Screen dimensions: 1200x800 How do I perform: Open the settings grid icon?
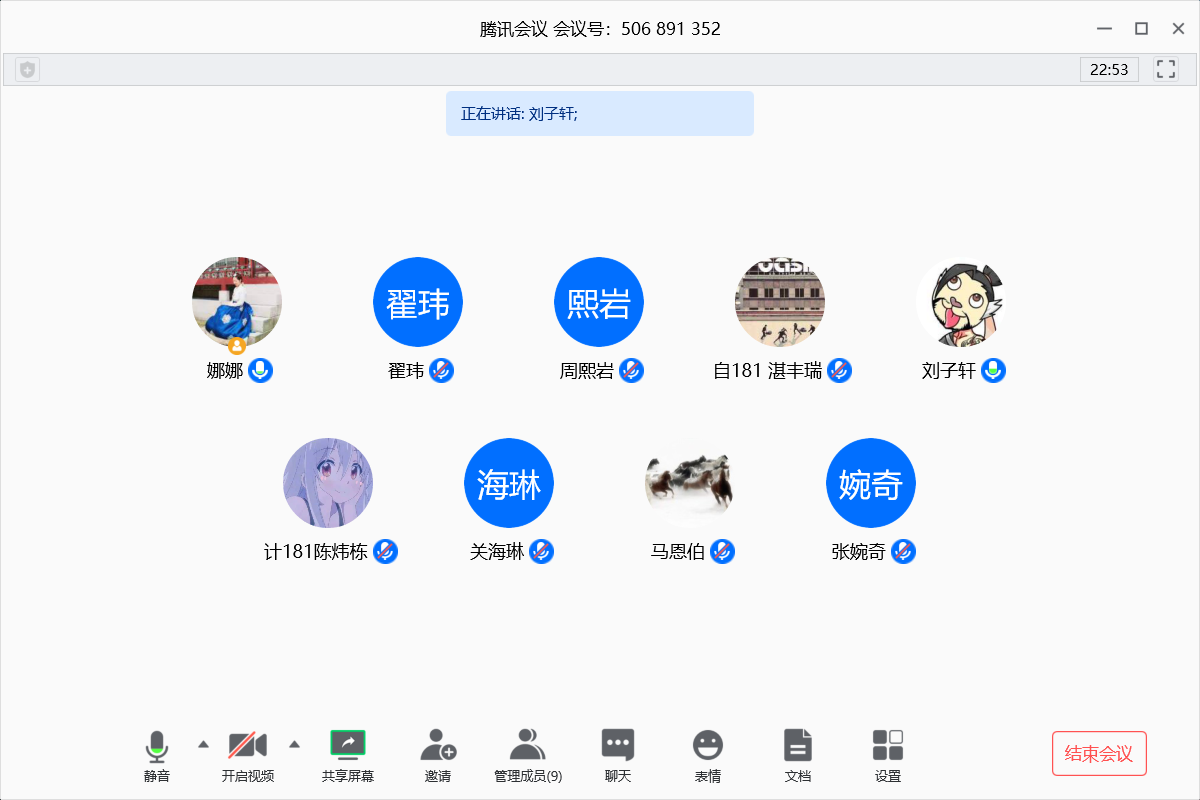point(888,745)
